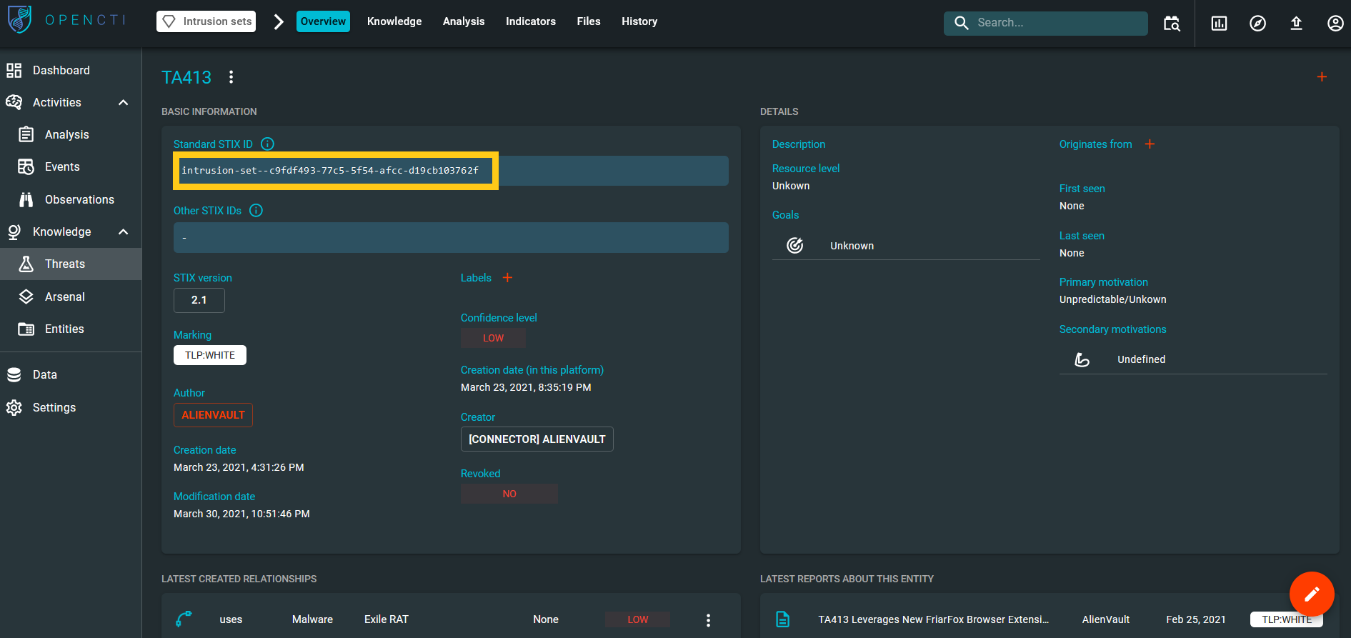Go to Dashboard in sidebar

(x=70, y=70)
